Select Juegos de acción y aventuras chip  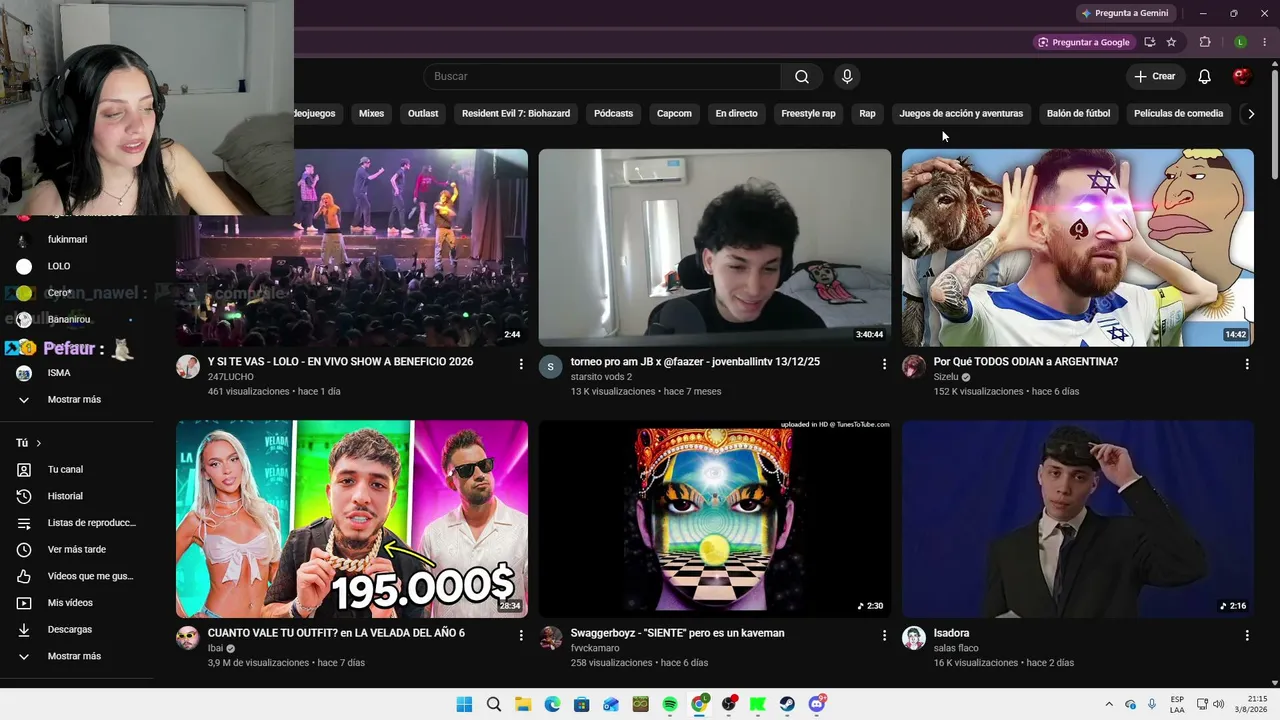[961, 114]
